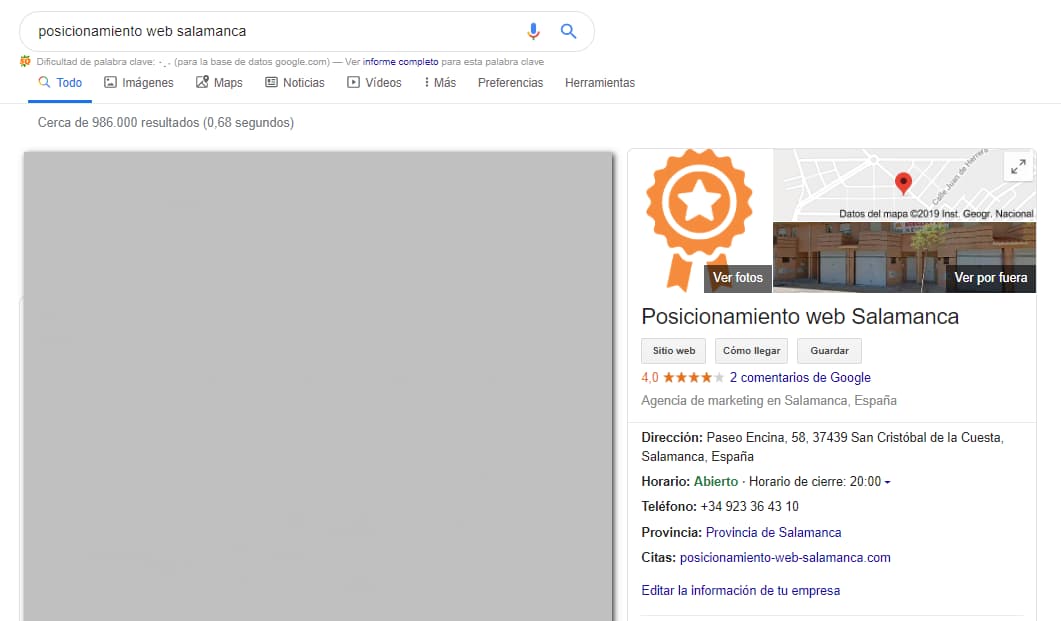Screen dimensions: 1061x621
Task: Click the keyword difficulty extension icon
Action: (x=25, y=62)
